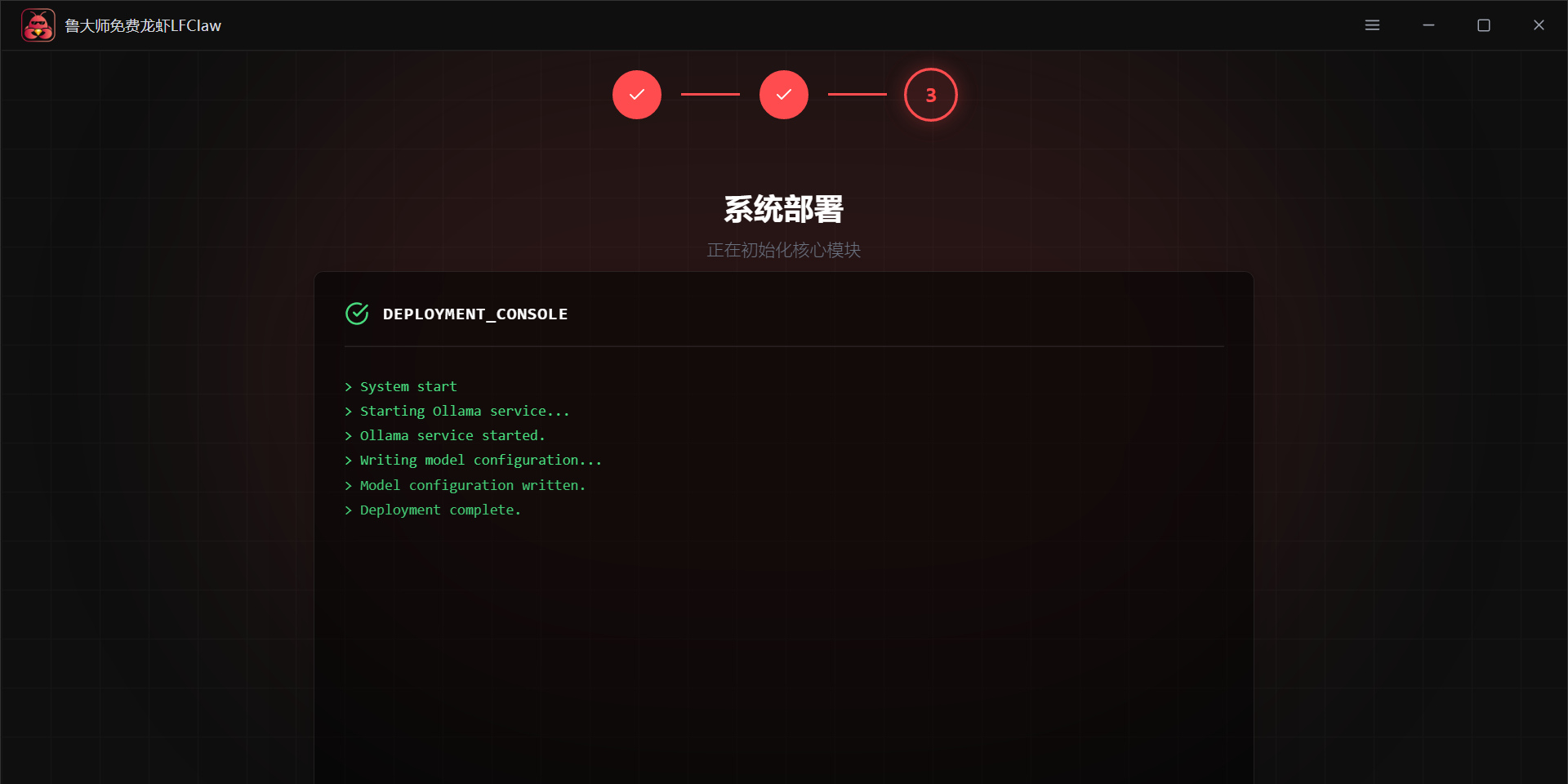The image size is (1568, 784).
Task: Click the first completed step checkmark circle
Action: [x=637, y=95]
